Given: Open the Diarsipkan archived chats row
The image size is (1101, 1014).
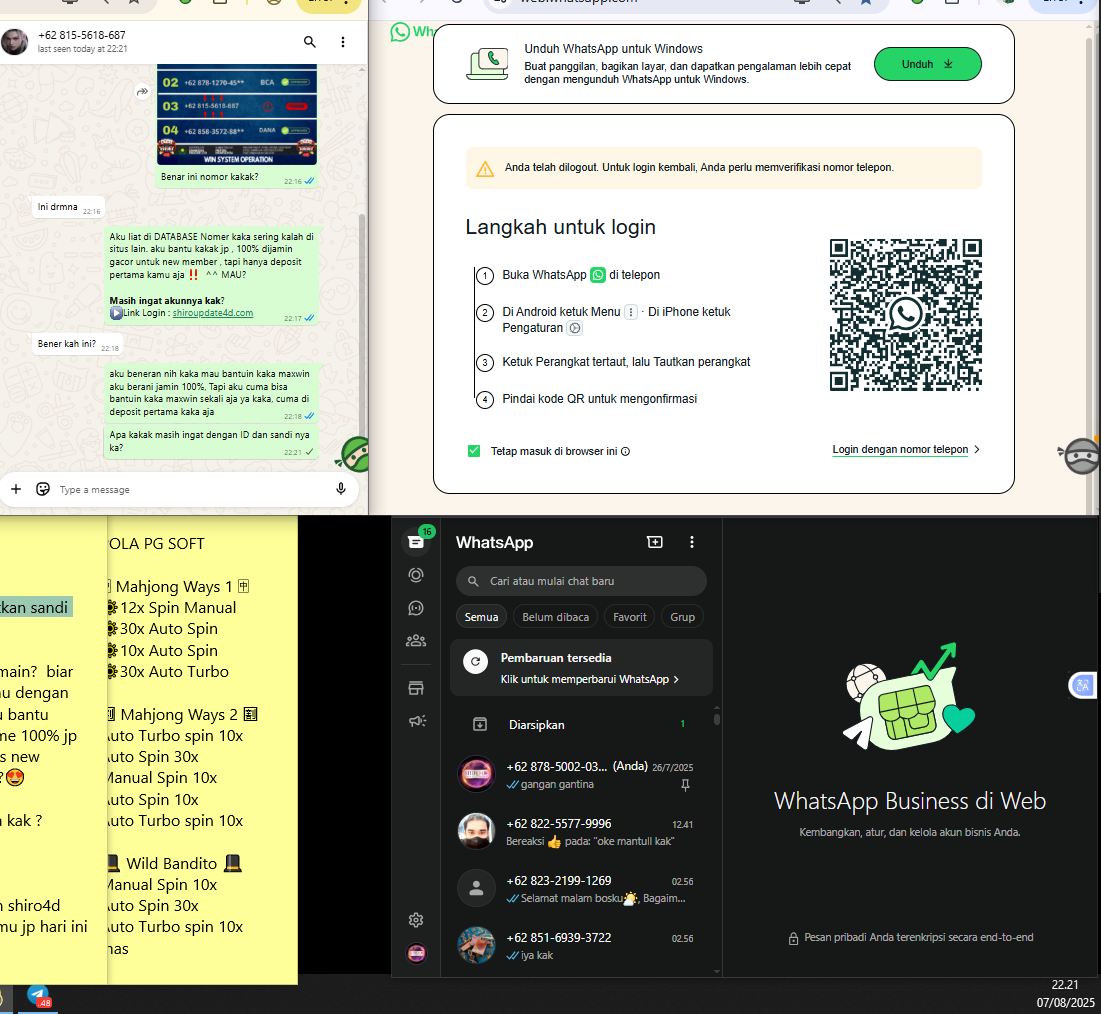Looking at the screenshot, I should pyautogui.click(x=581, y=725).
